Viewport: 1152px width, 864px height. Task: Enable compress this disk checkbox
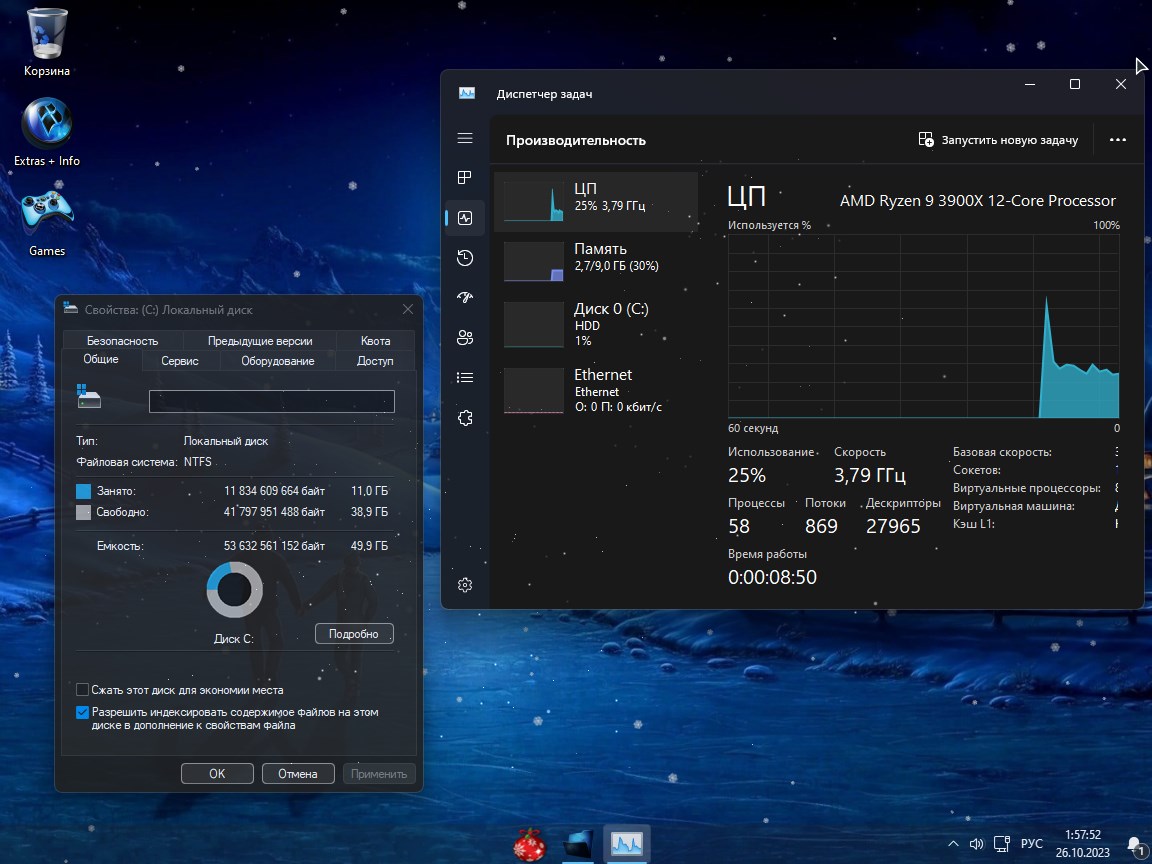tap(83, 690)
